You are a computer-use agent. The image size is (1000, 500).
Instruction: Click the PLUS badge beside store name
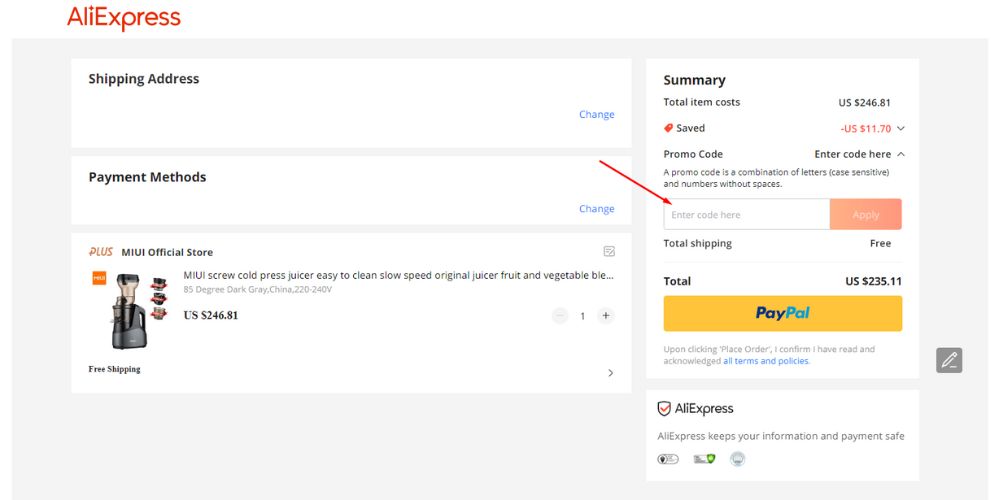click(x=101, y=252)
